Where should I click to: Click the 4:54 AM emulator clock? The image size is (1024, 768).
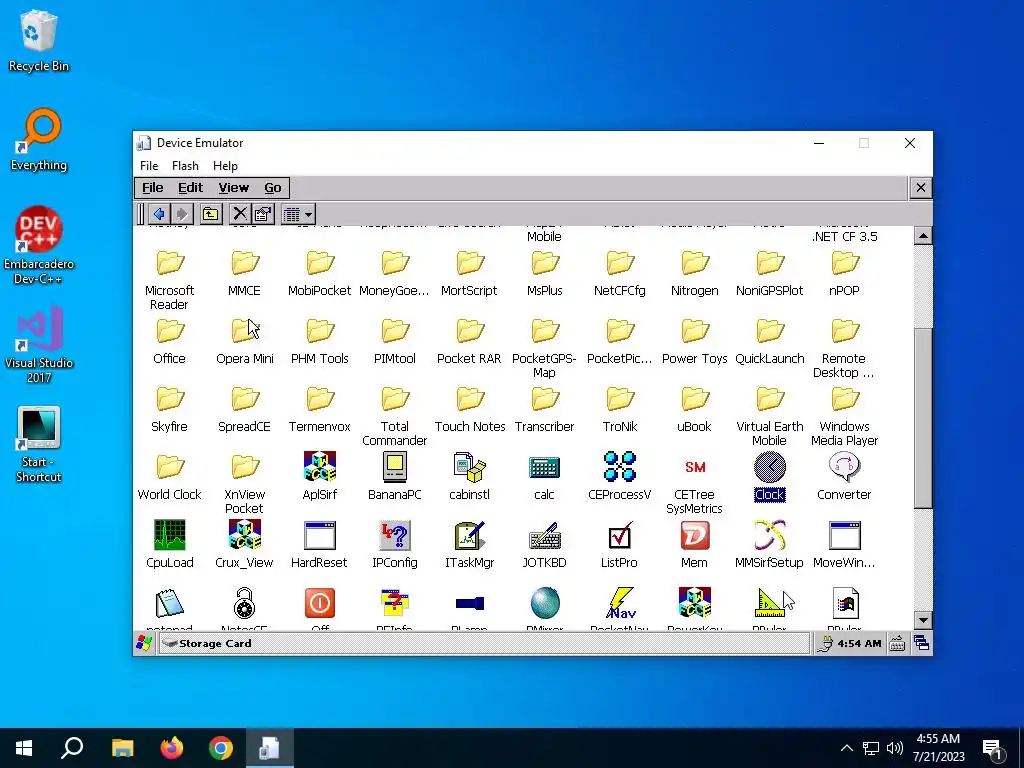[x=859, y=643]
